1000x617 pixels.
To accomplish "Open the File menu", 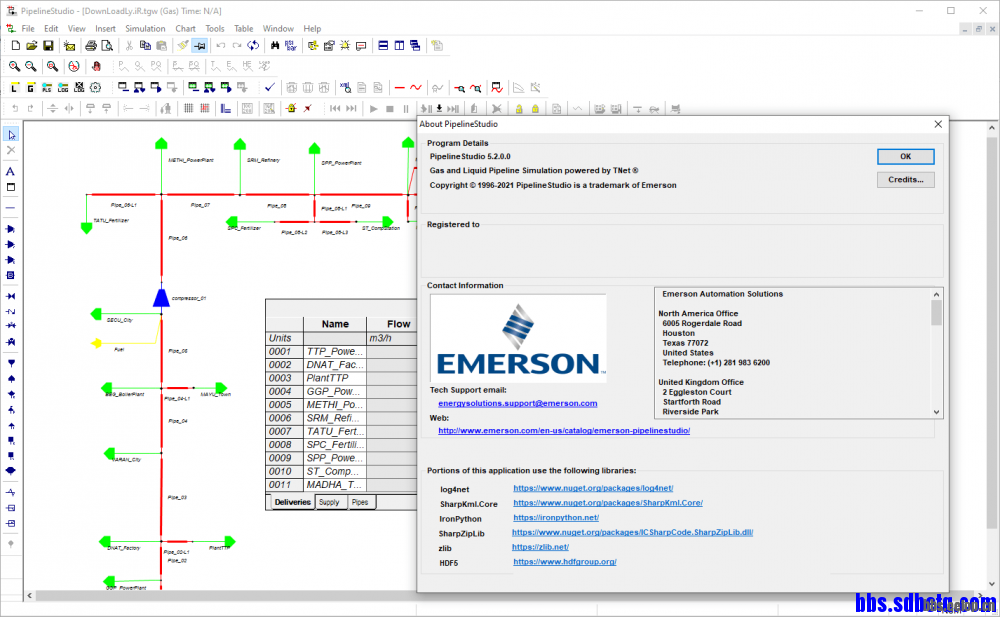I will (x=28, y=29).
